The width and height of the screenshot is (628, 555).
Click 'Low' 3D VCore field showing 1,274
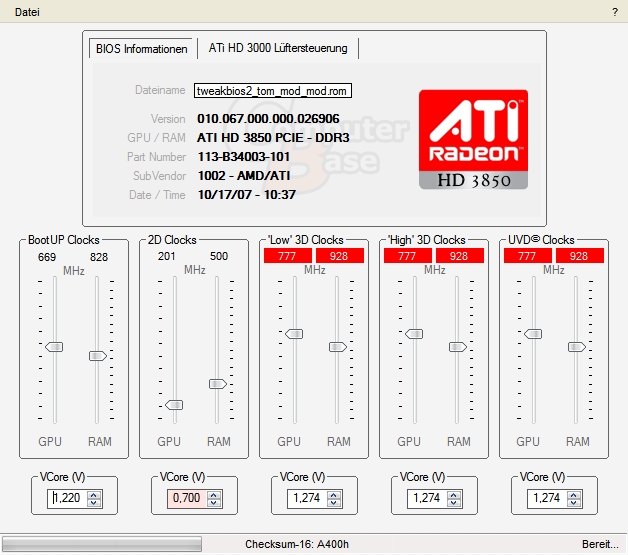click(307, 499)
